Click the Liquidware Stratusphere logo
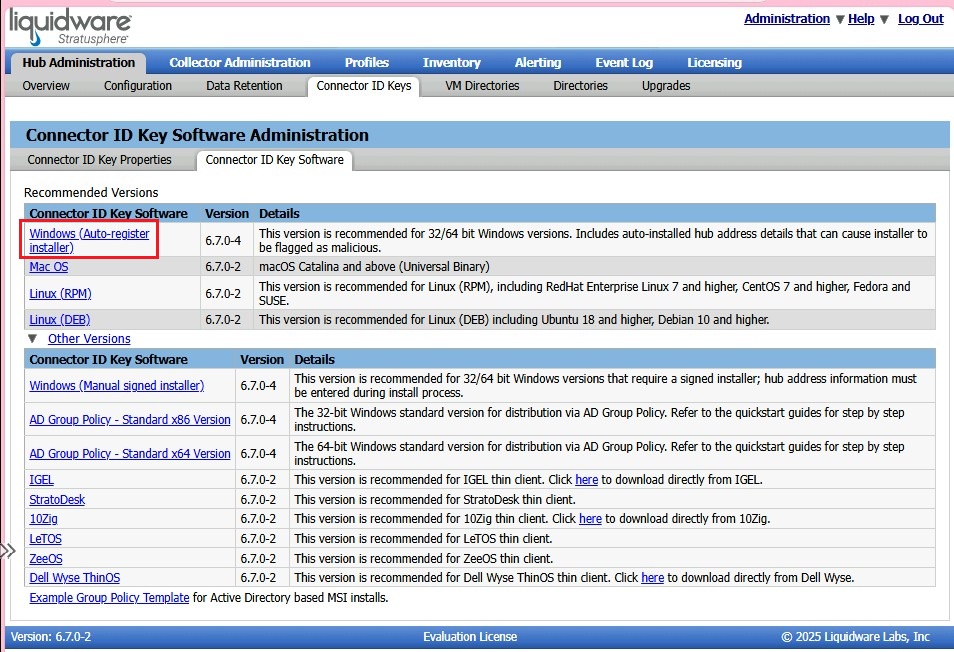The height and width of the screenshot is (652, 954). (70, 26)
